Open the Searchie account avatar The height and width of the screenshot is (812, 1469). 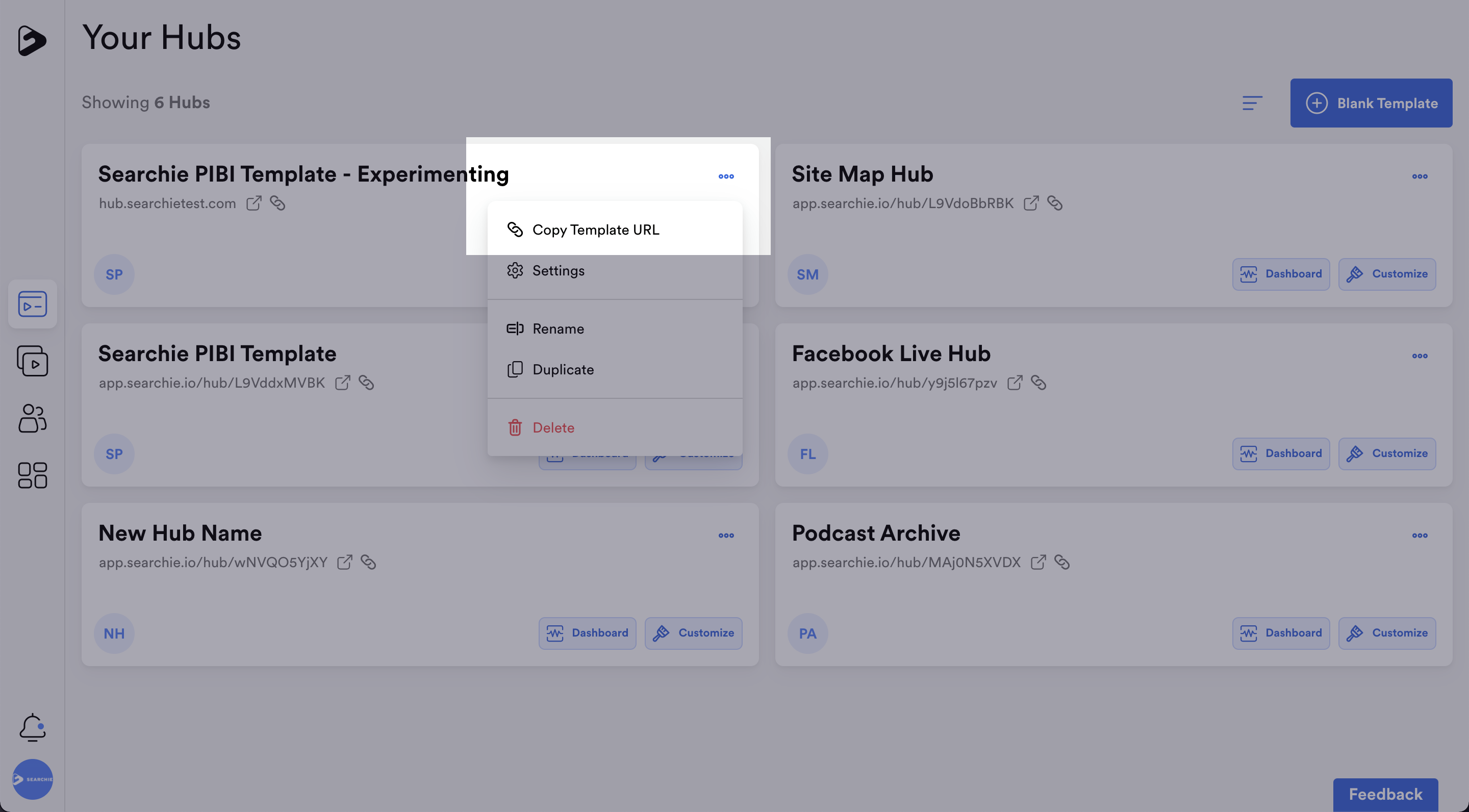point(33,779)
